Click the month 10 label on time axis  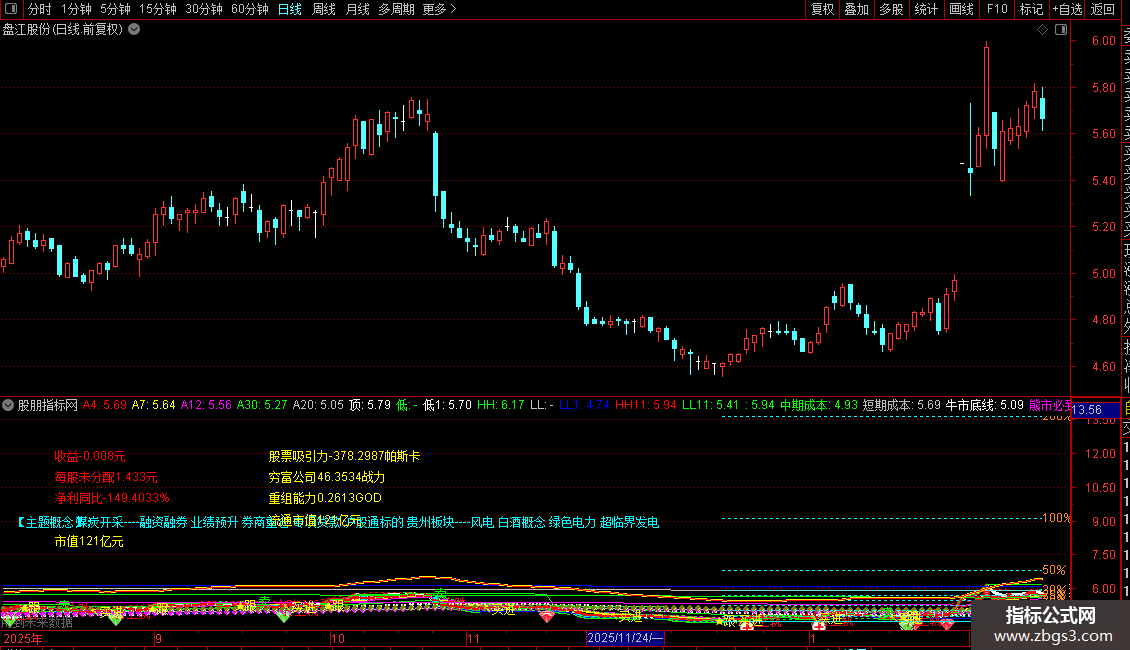pyautogui.click(x=338, y=638)
